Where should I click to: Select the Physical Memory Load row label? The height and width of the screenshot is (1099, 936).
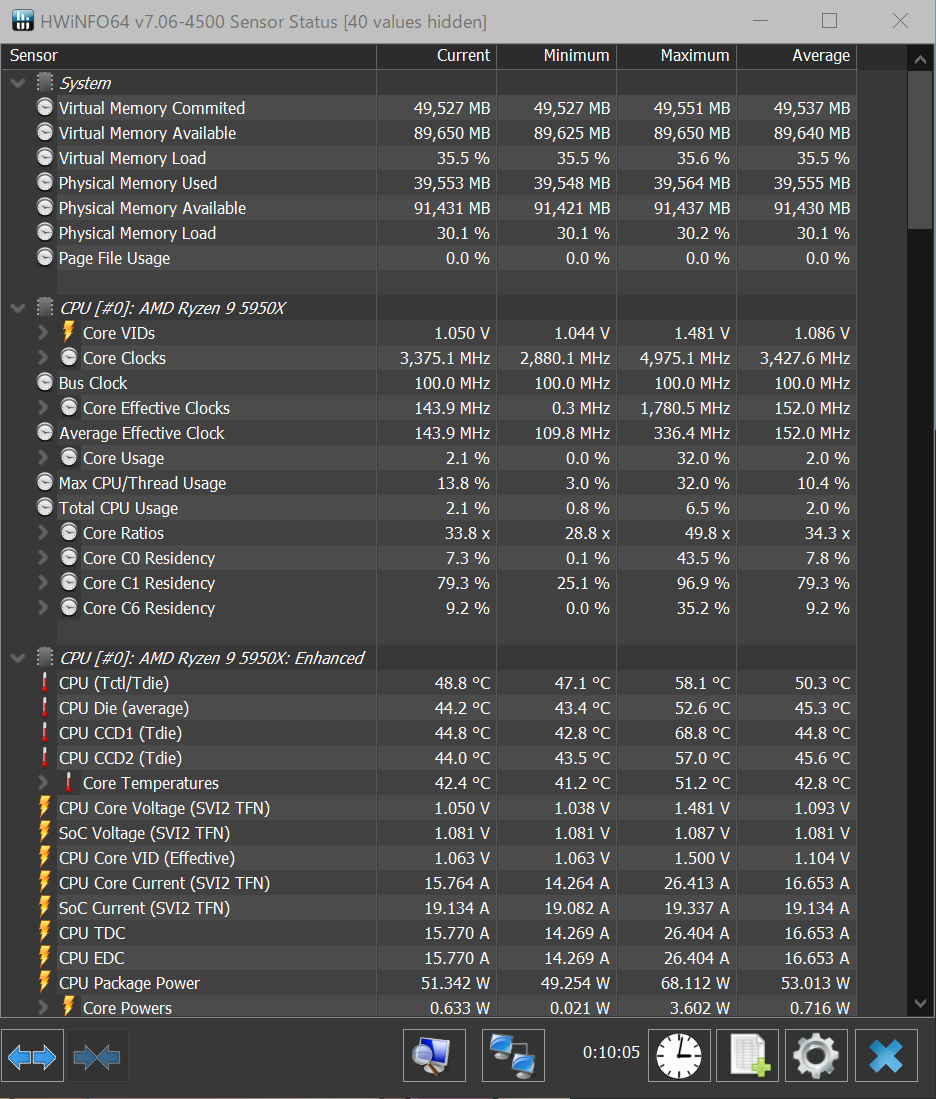pyautogui.click(x=137, y=233)
